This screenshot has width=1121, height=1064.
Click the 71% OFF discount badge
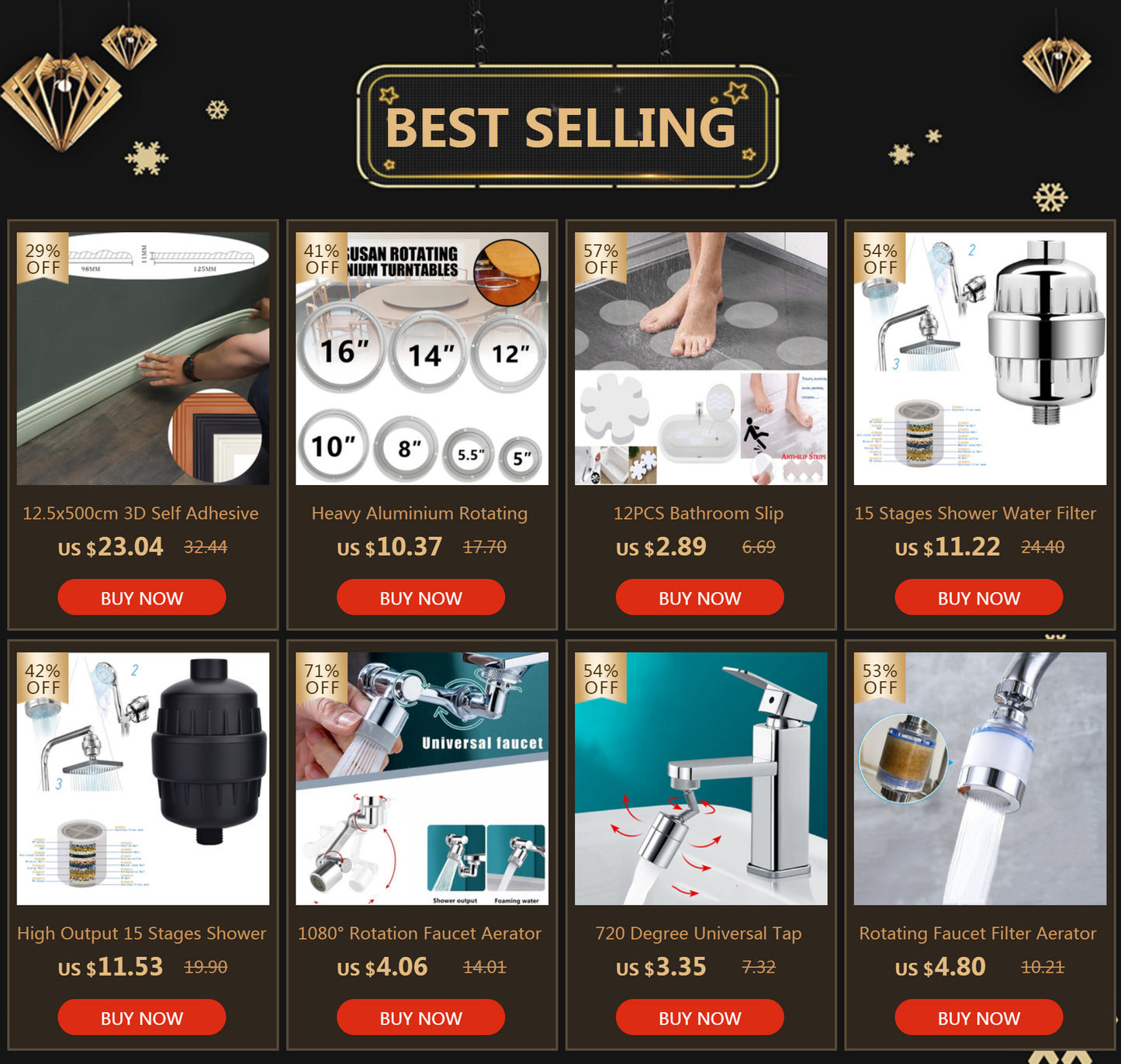tap(321, 678)
